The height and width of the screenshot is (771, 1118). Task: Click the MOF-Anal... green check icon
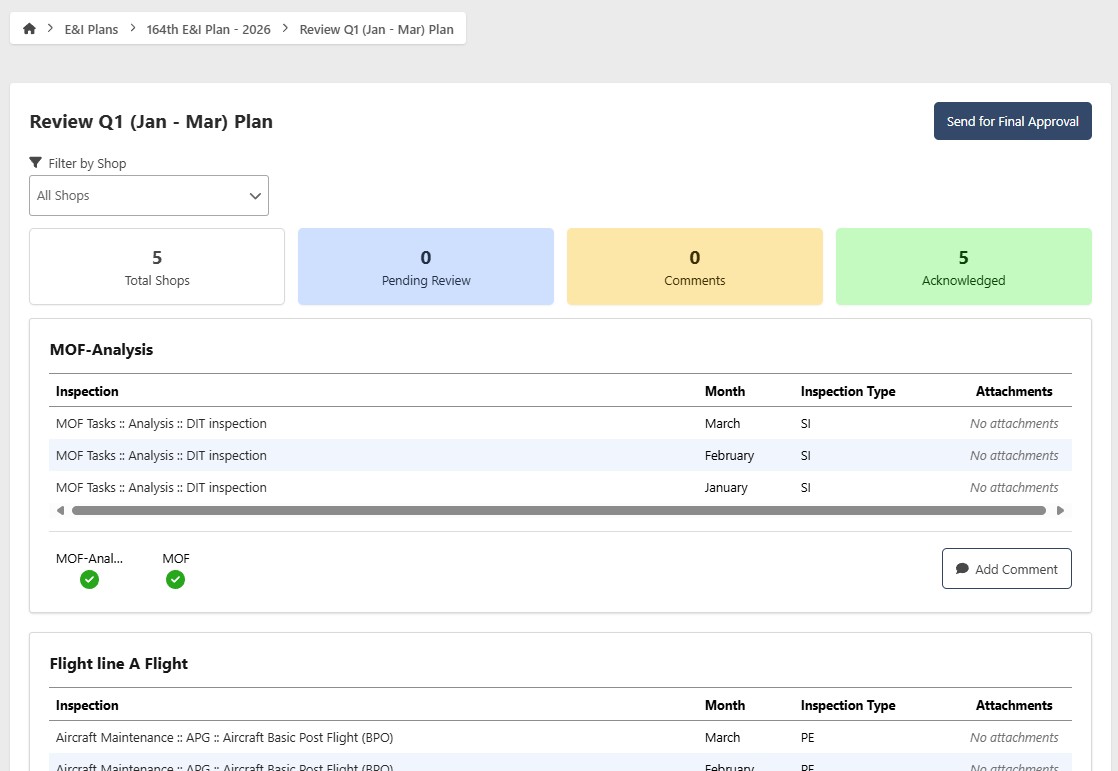point(89,579)
